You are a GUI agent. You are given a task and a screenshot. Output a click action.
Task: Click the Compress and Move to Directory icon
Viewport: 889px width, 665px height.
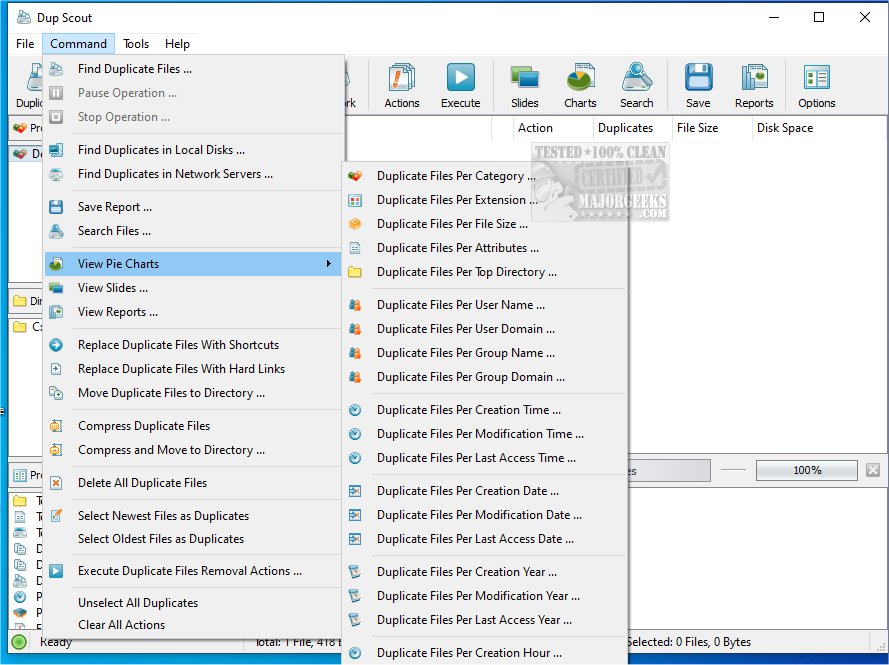(56, 450)
